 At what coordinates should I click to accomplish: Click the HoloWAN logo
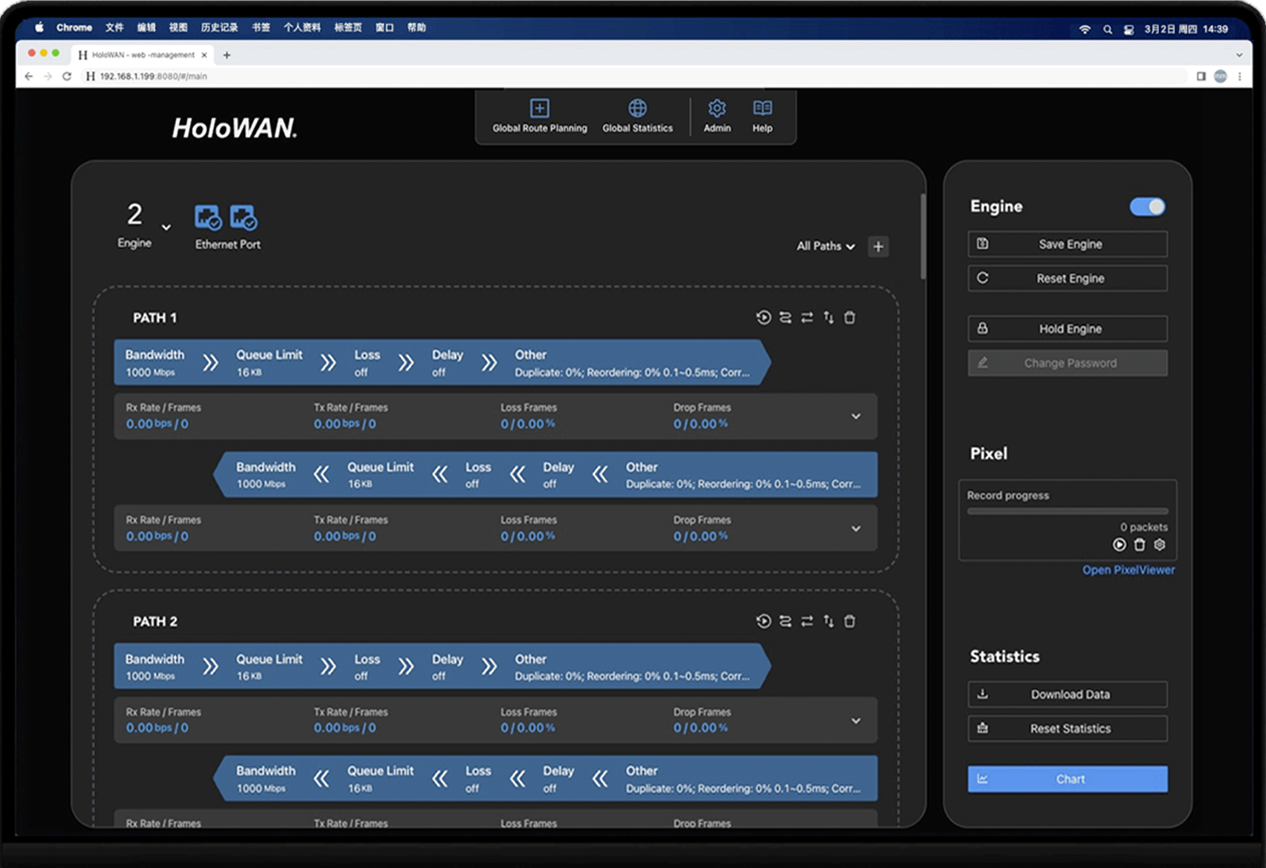(x=234, y=128)
